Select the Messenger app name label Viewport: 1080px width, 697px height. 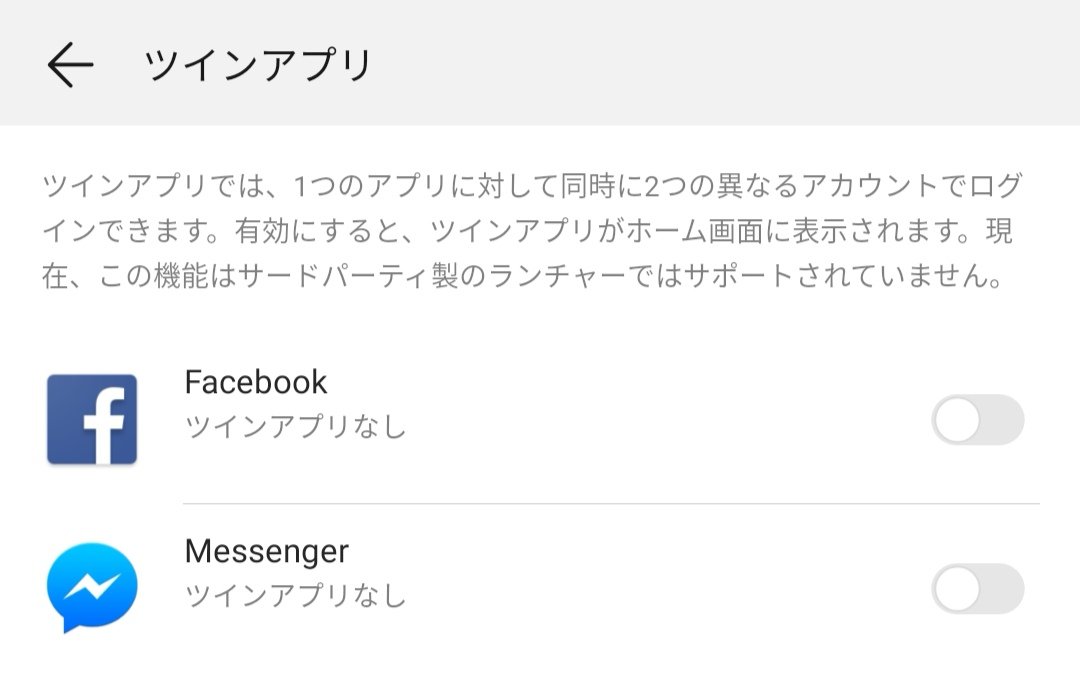coord(267,551)
